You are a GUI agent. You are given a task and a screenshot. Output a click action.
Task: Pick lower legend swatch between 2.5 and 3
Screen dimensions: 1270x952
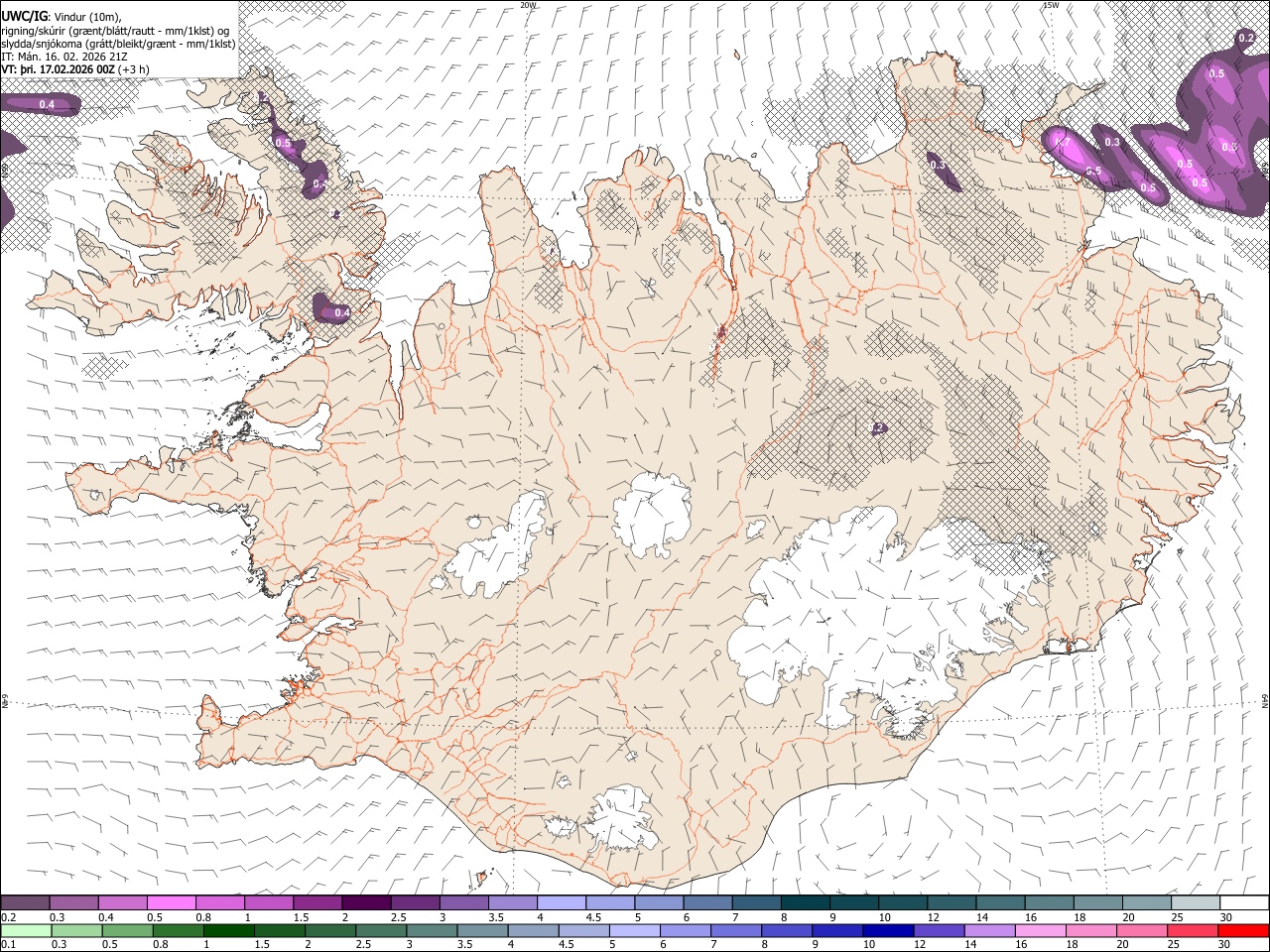381,930
